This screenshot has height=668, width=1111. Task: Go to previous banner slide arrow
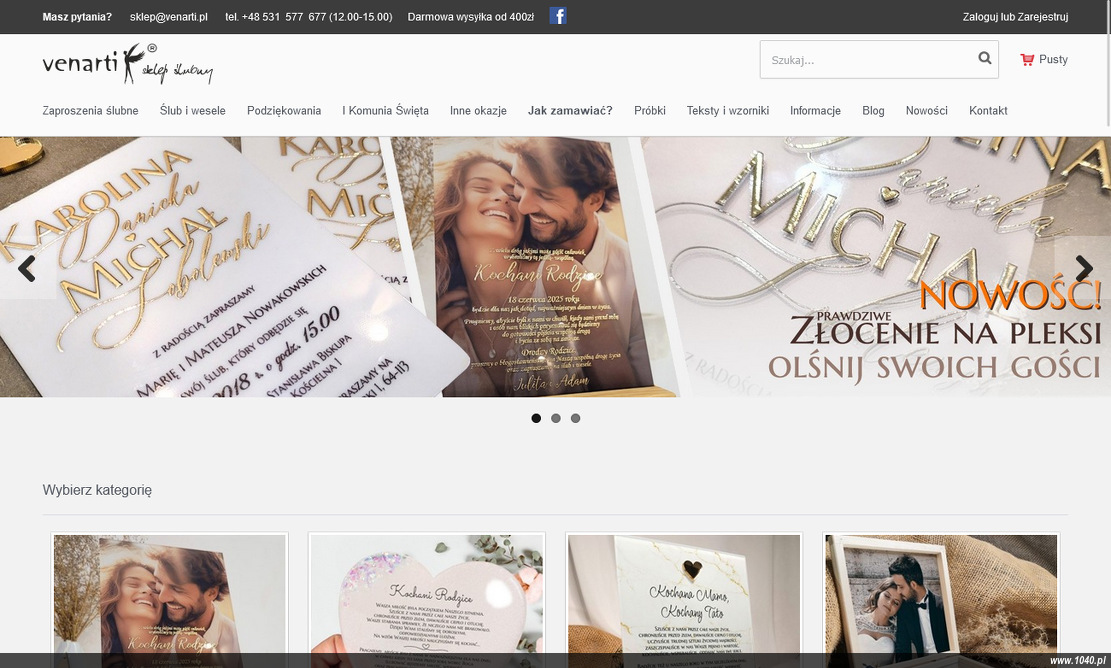(x=27, y=268)
